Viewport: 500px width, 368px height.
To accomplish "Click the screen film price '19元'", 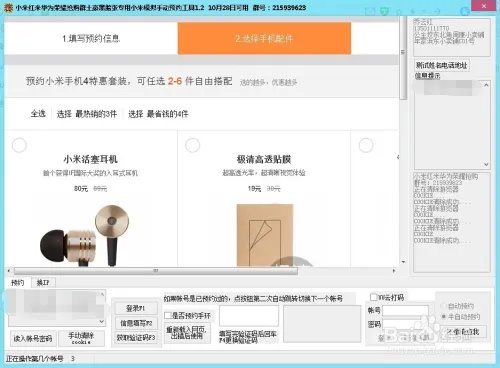I will tap(254, 189).
